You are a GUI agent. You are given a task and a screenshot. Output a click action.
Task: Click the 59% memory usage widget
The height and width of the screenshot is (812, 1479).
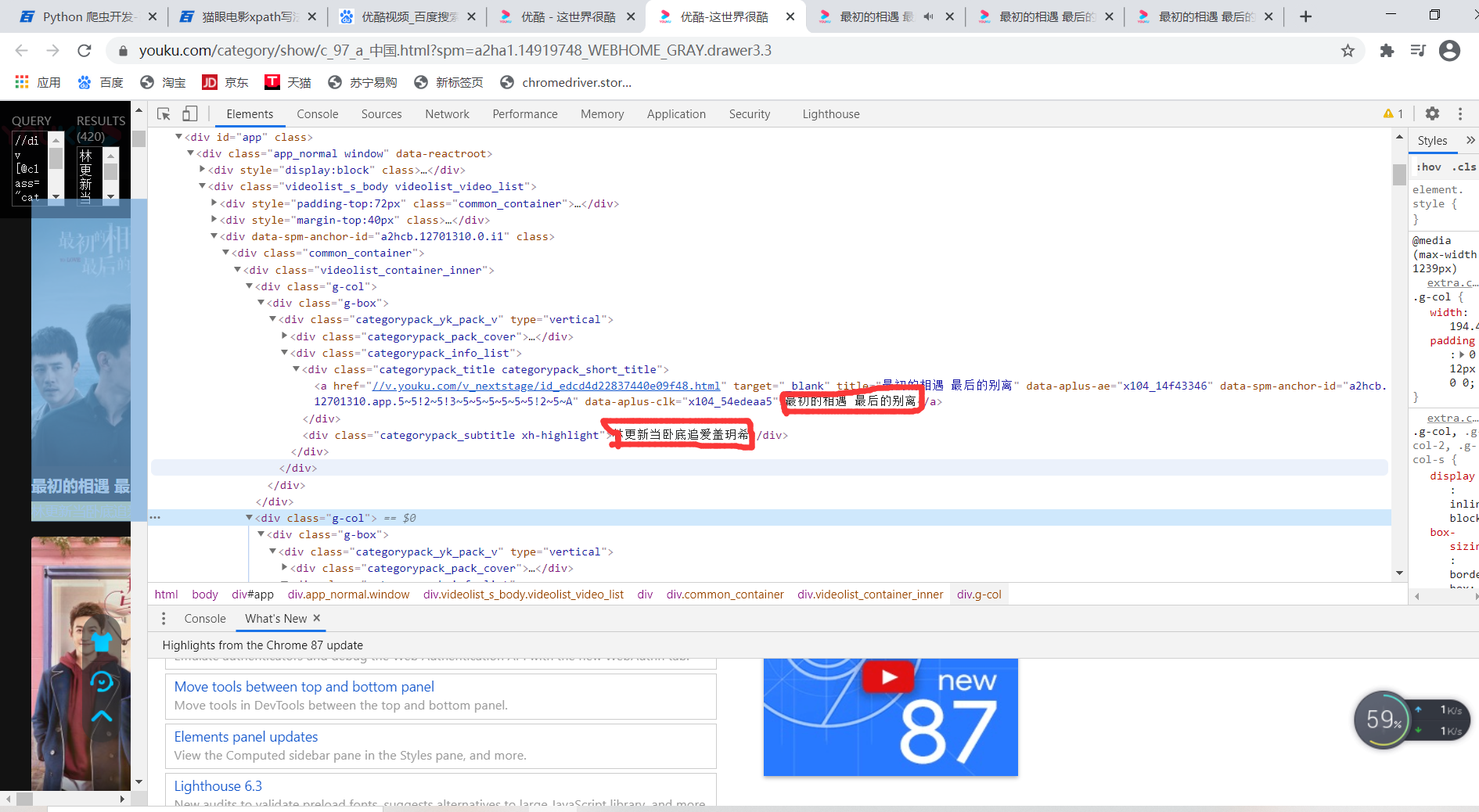click(1383, 720)
